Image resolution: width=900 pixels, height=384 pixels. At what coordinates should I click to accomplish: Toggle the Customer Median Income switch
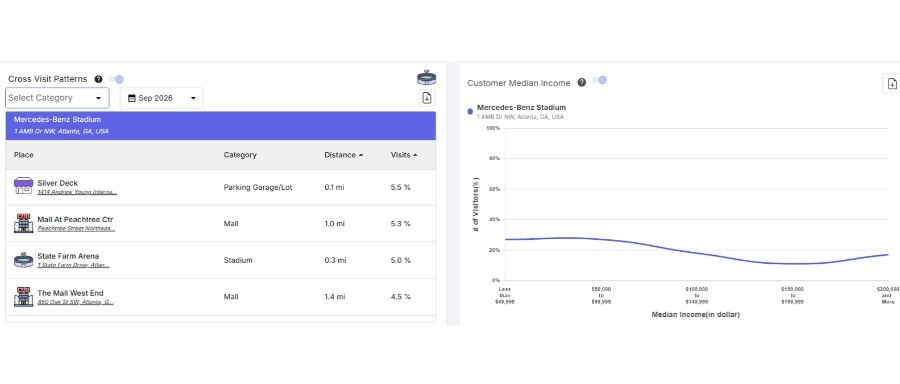click(600, 80)
